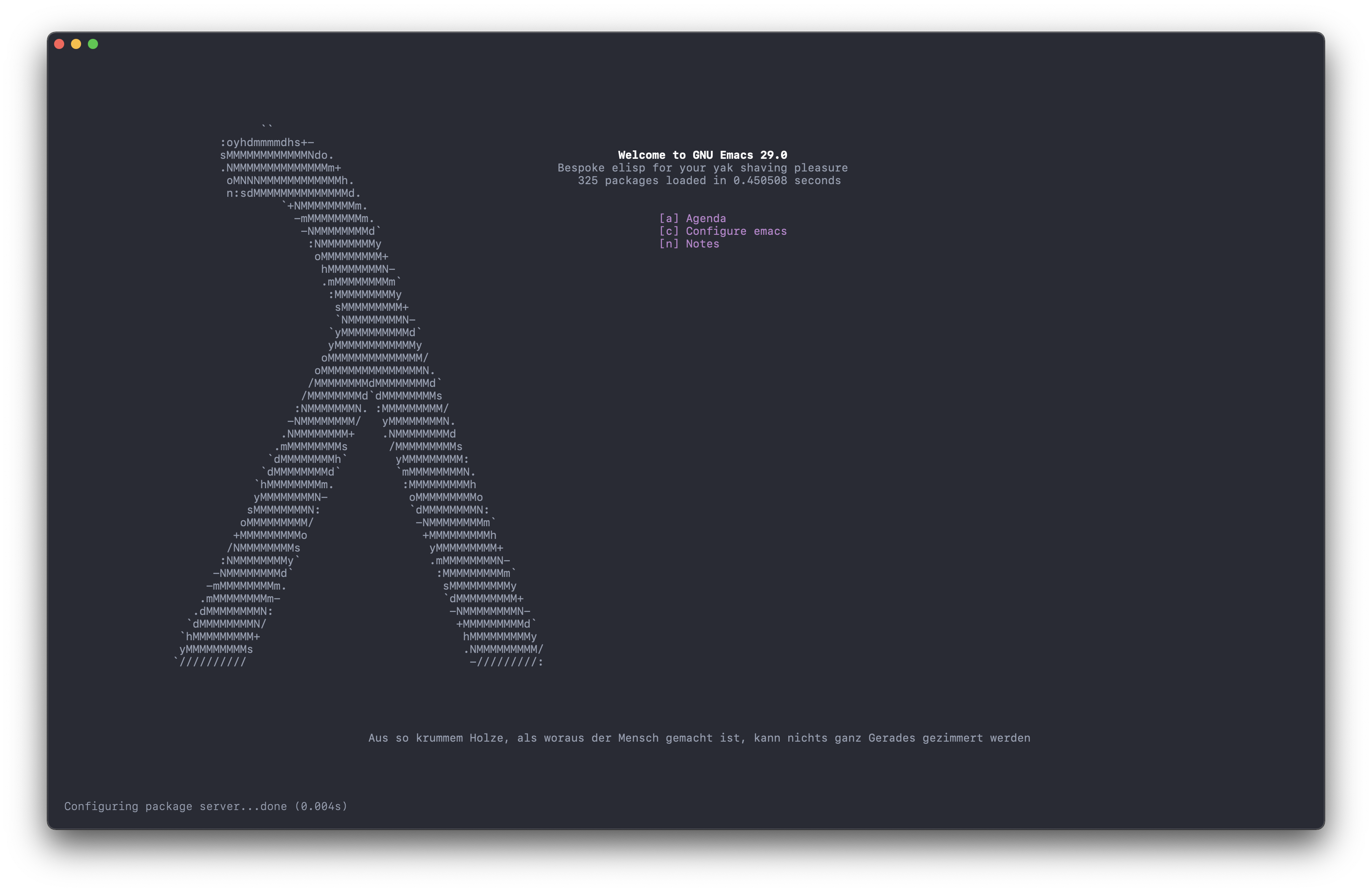Click the Bespoke elisp subtitle line
1372x892 pixels.
coord(702,168)
